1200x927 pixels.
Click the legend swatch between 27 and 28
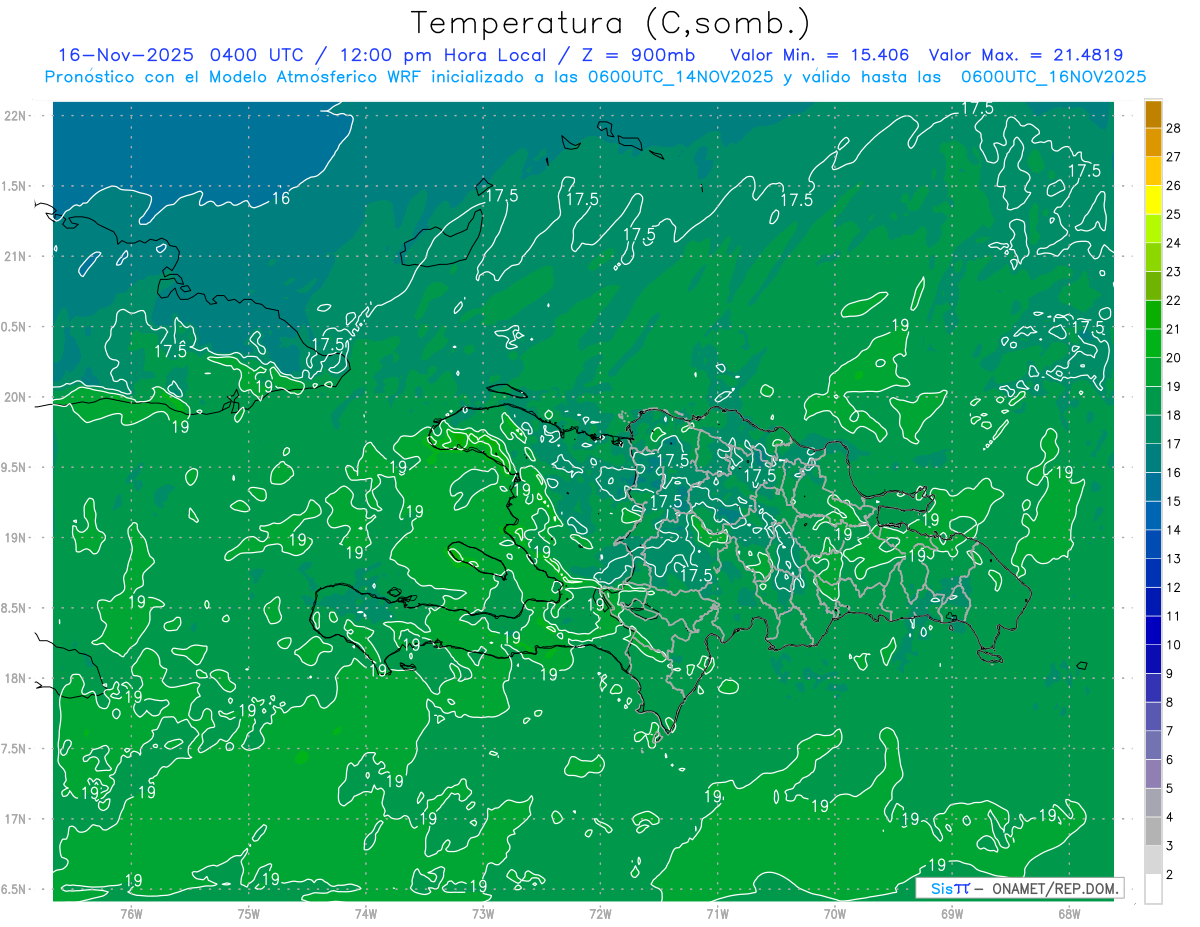[1153, 143]
